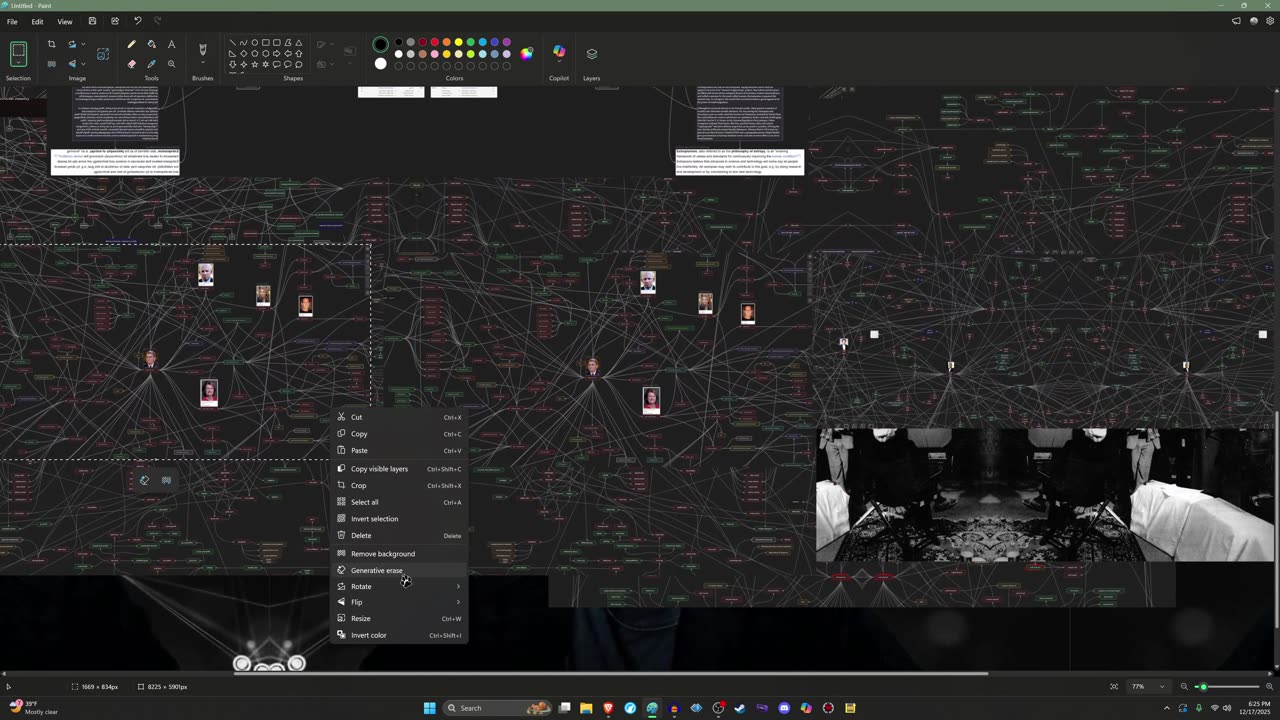Choose Remove background in context menu

tap(399, 554)
